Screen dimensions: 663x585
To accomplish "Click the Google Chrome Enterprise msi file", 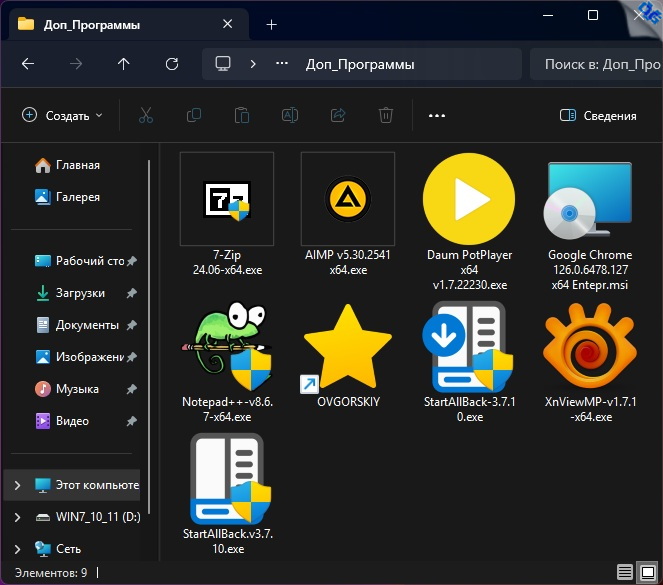I will click(x=589, y=199).
